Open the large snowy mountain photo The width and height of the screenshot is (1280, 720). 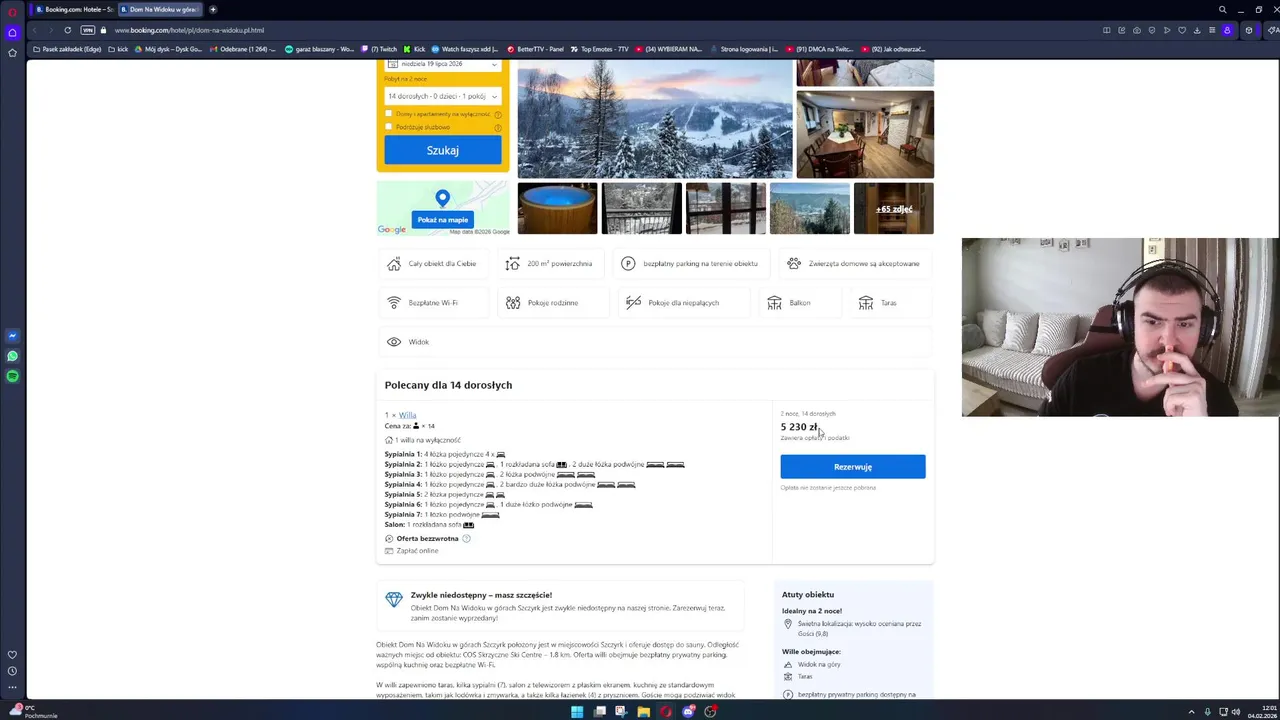point(655,119)
